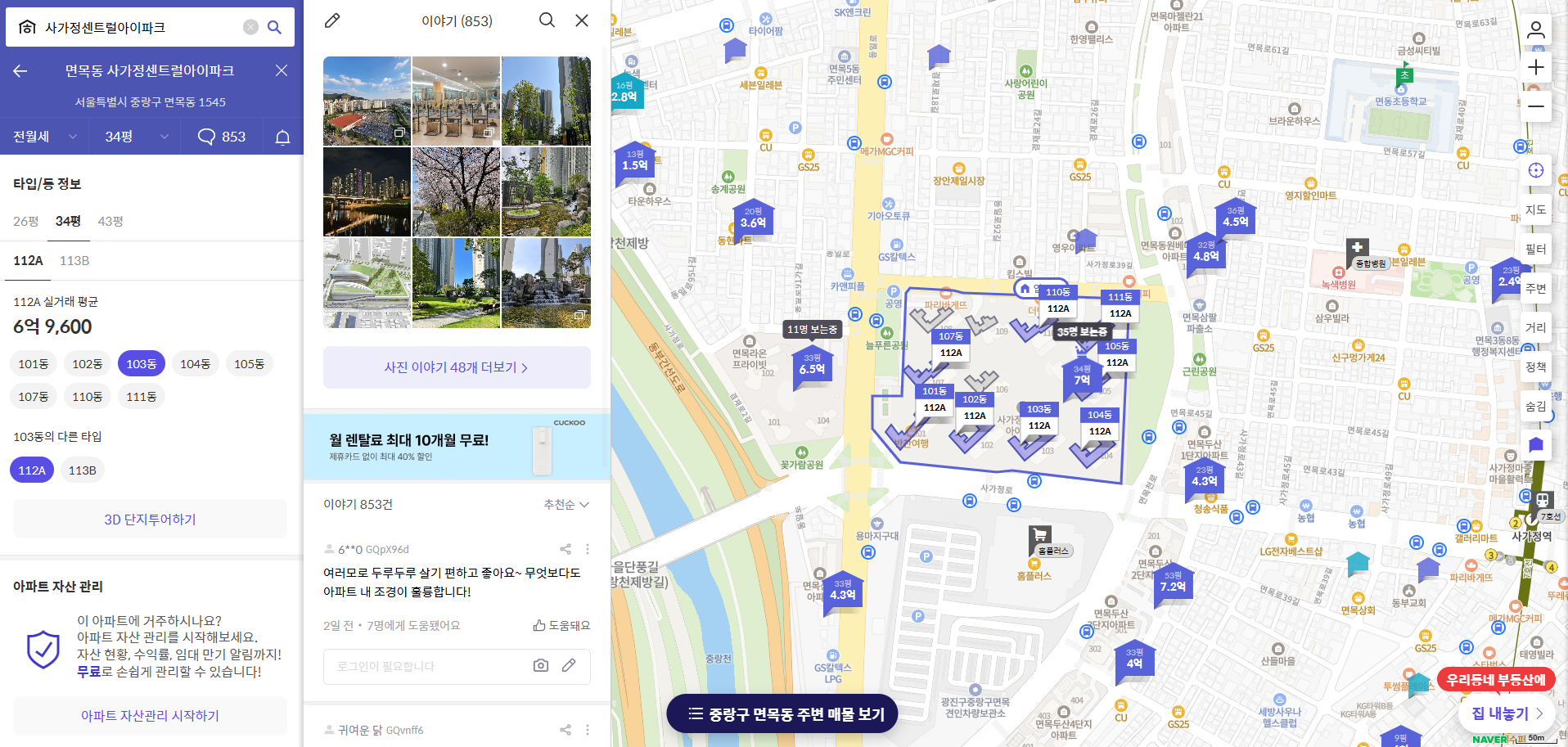Select the 107동 building chip
Viewport: 1568px width, 747px height.
(x=34, y=396)
